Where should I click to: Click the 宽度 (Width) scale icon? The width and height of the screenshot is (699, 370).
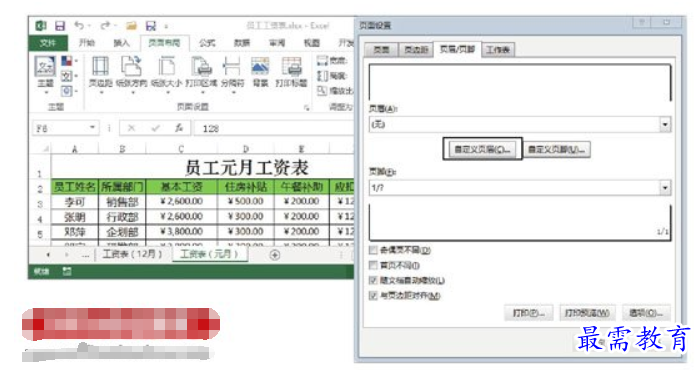point(322,61)
